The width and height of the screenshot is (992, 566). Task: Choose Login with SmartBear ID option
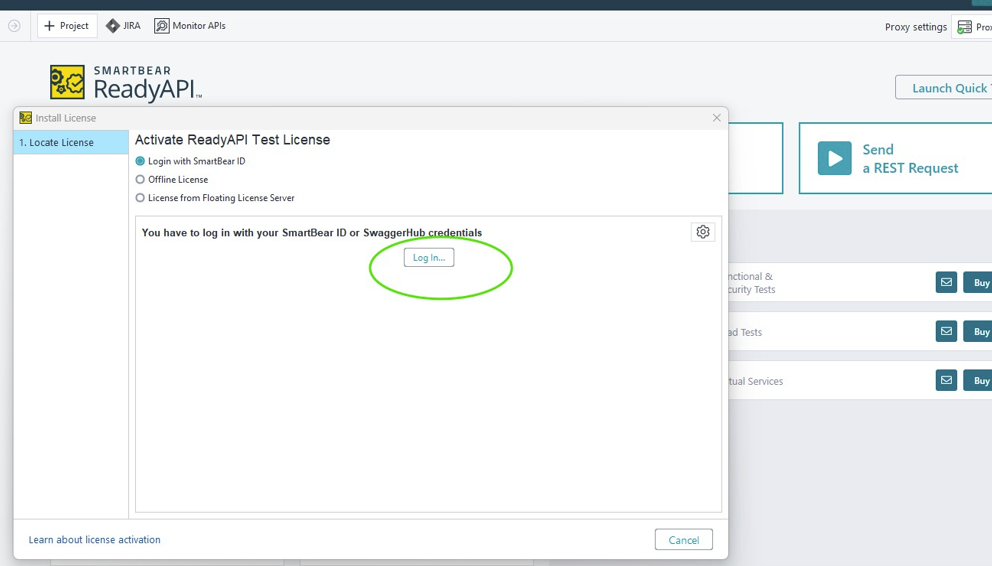(x=190, y=161)
